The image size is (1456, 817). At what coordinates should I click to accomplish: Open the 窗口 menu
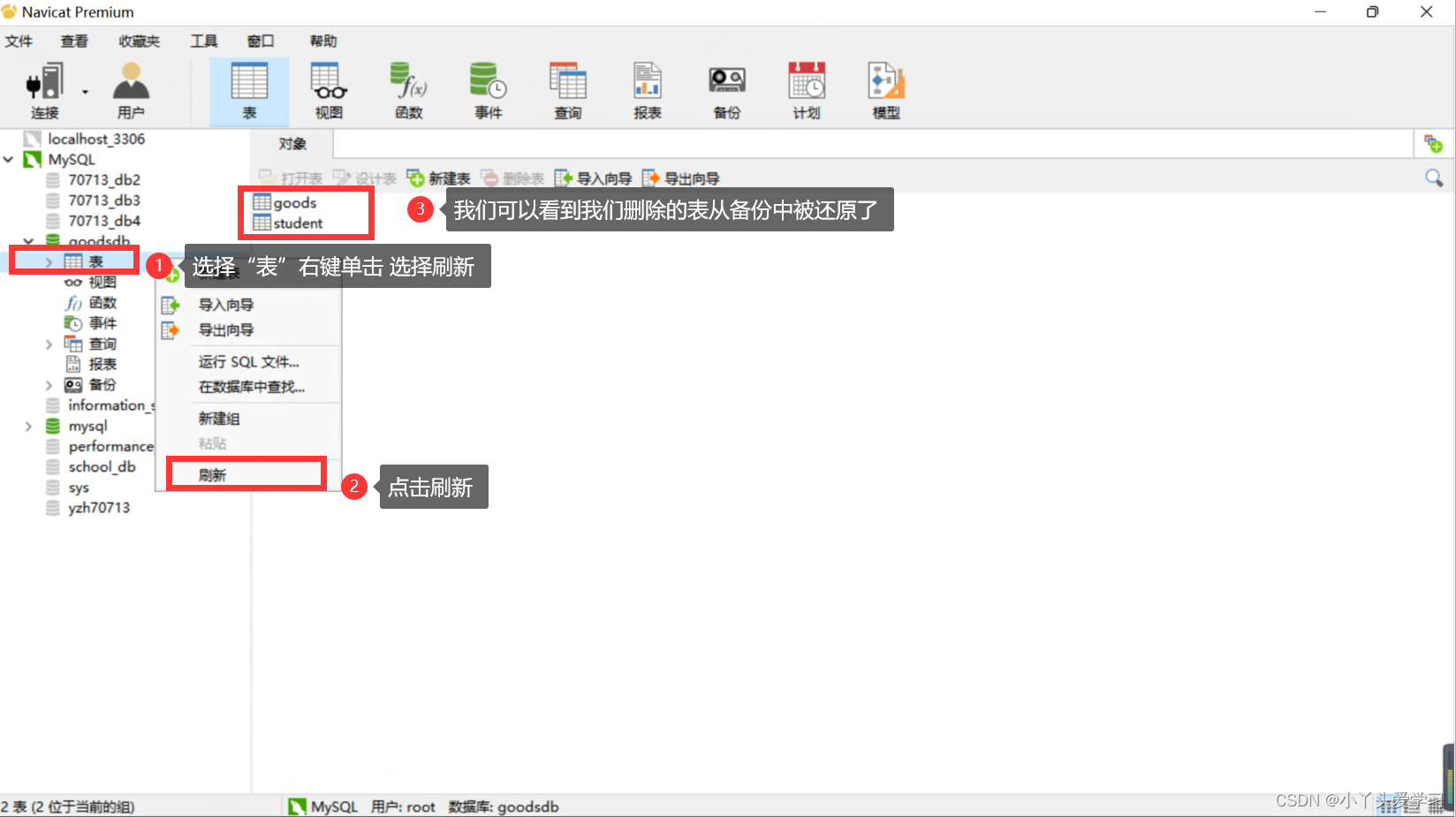tap(261, 41)
